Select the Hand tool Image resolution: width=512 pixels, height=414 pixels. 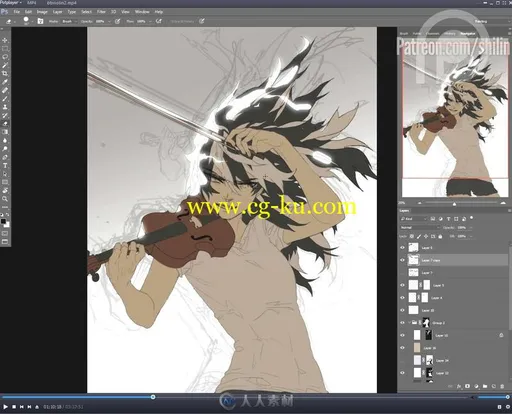(5, 190)
